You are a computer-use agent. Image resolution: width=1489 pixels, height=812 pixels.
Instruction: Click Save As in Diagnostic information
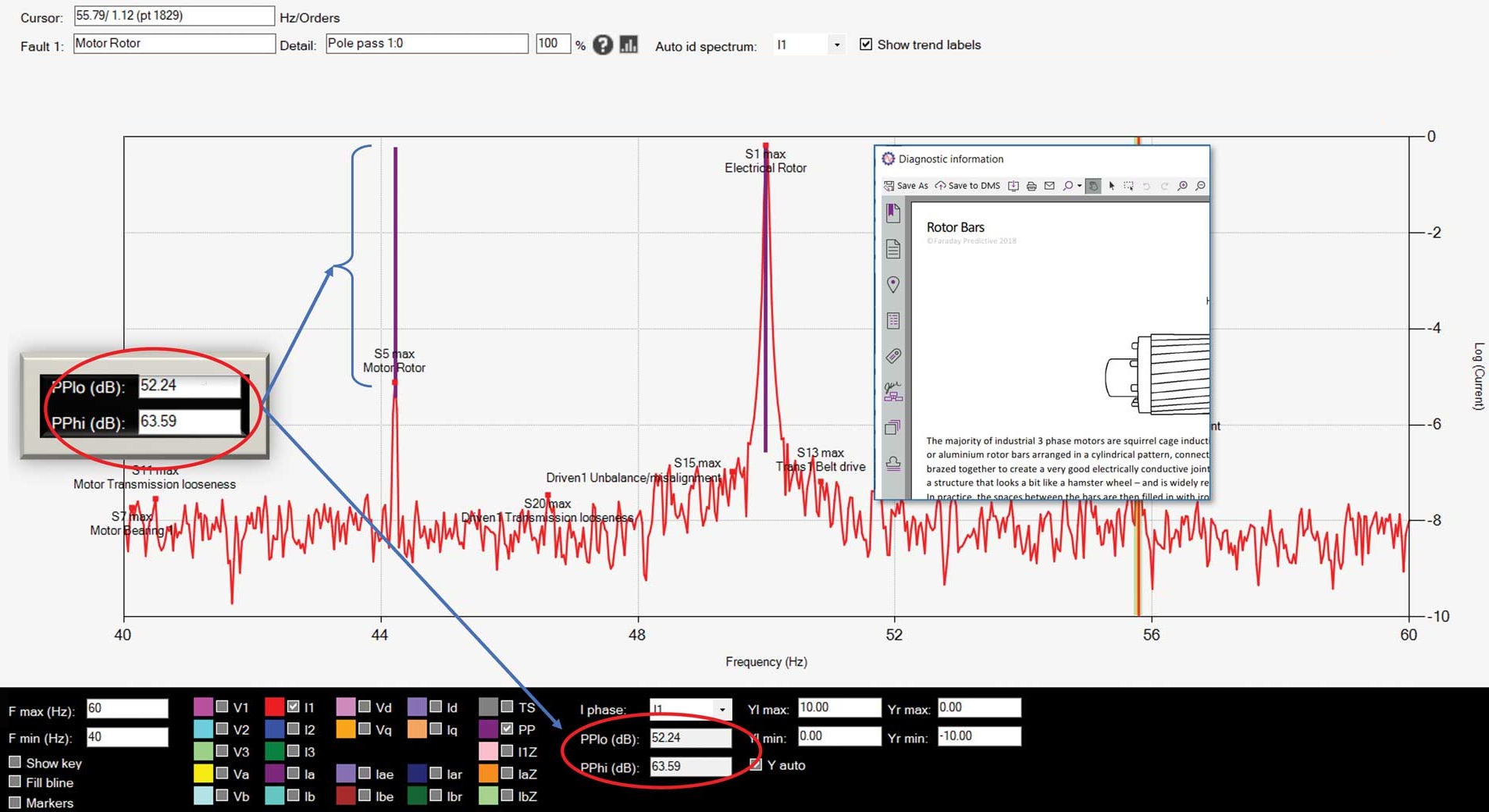coord(906,186)
